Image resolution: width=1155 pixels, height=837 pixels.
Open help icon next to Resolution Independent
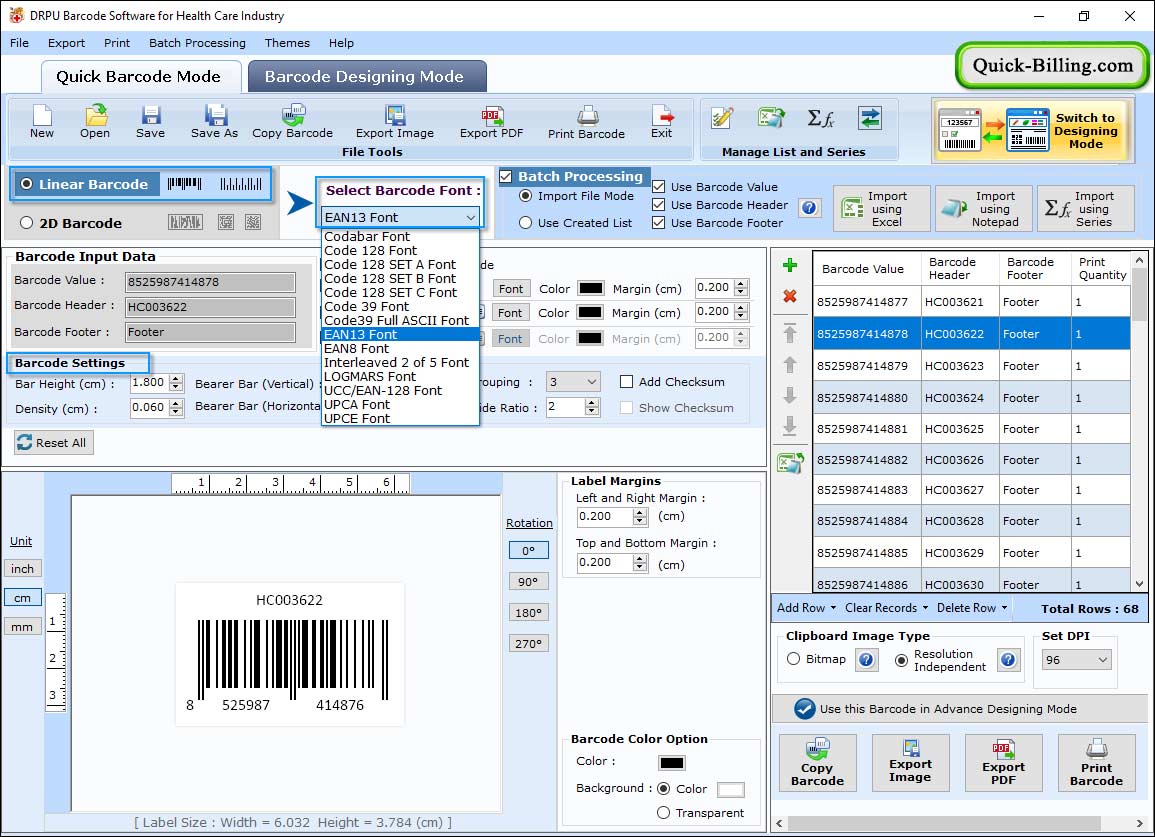pos(1008,659)
